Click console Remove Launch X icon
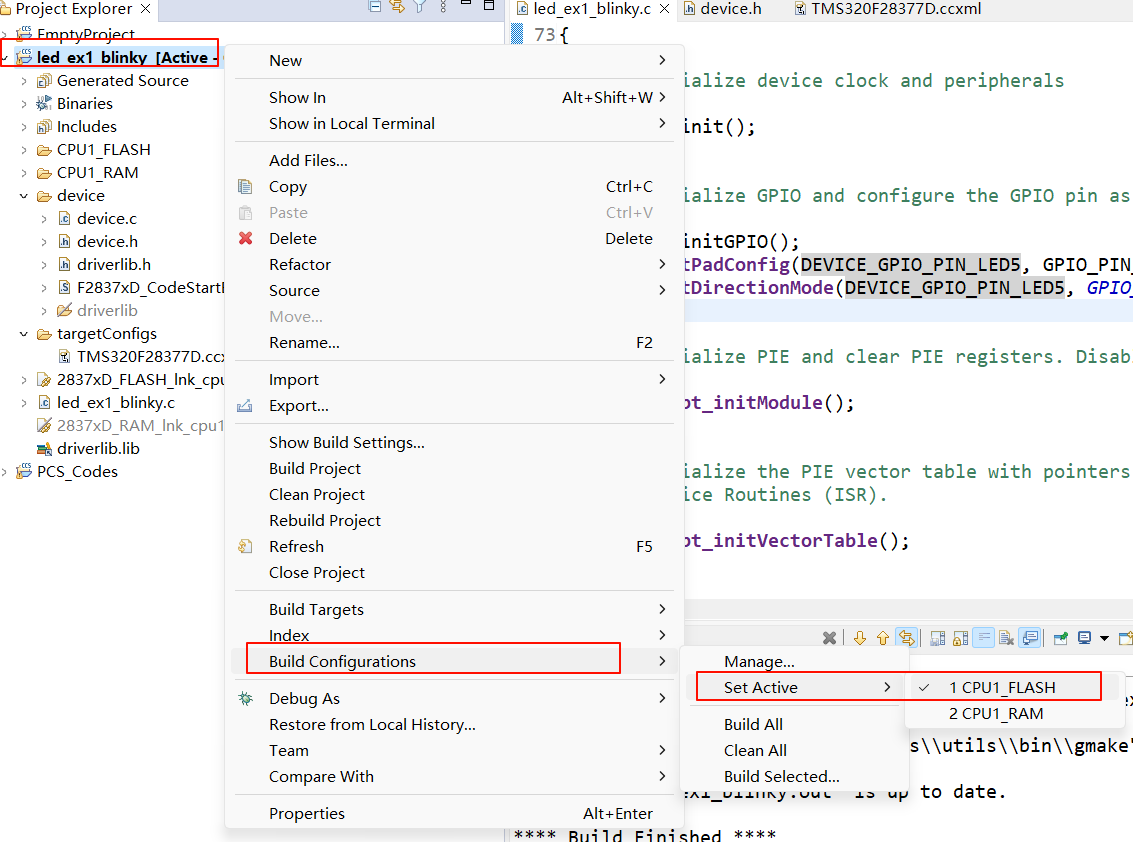Image resolution: width=1133 pixels, height=842 pixels. click(x=829, y=638)
